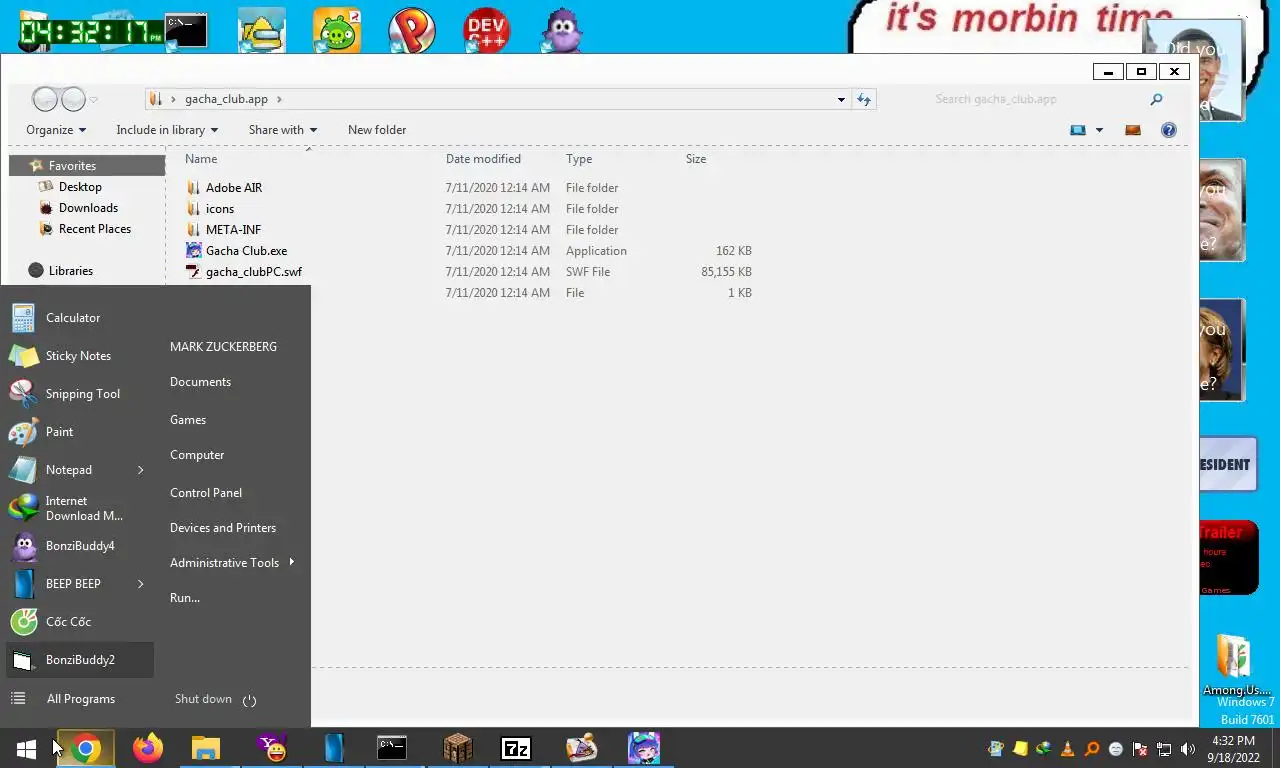
Task: Launch Sticky Notes from the Start menu
Action: 78,356
